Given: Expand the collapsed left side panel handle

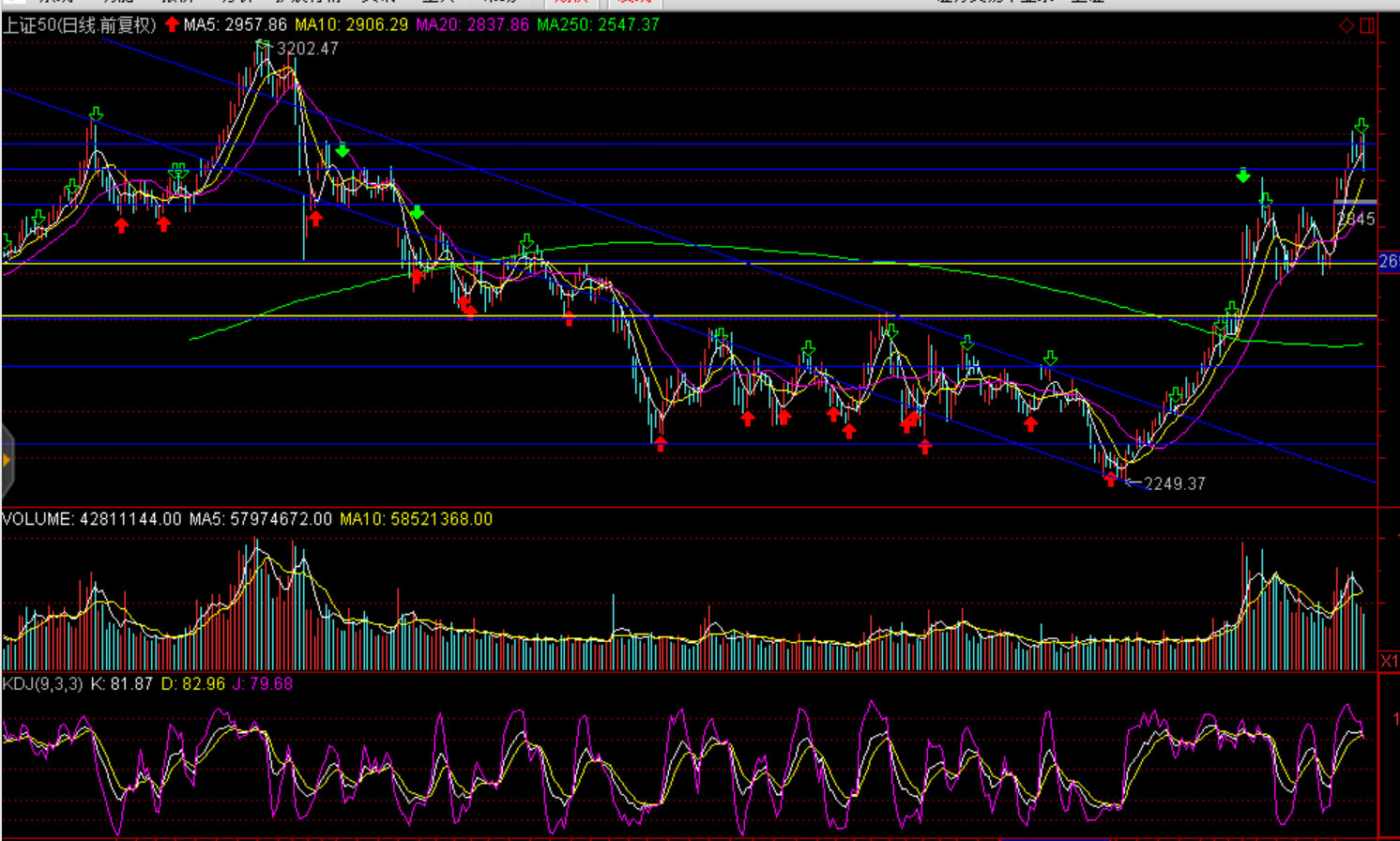Looking at the screenshot, I should [x=7, y=460].
